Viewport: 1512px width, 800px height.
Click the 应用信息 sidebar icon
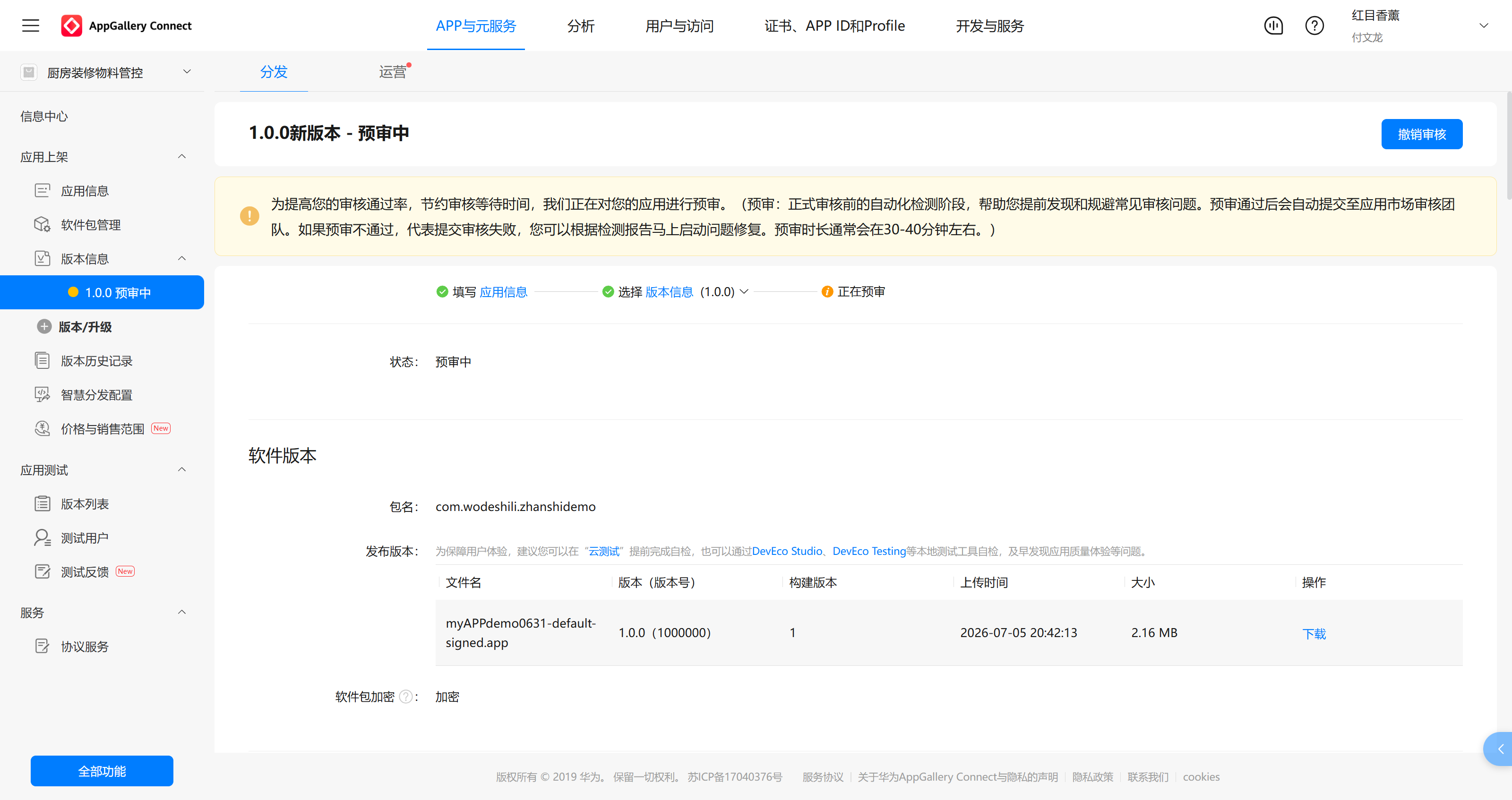(x=42, y=191)
